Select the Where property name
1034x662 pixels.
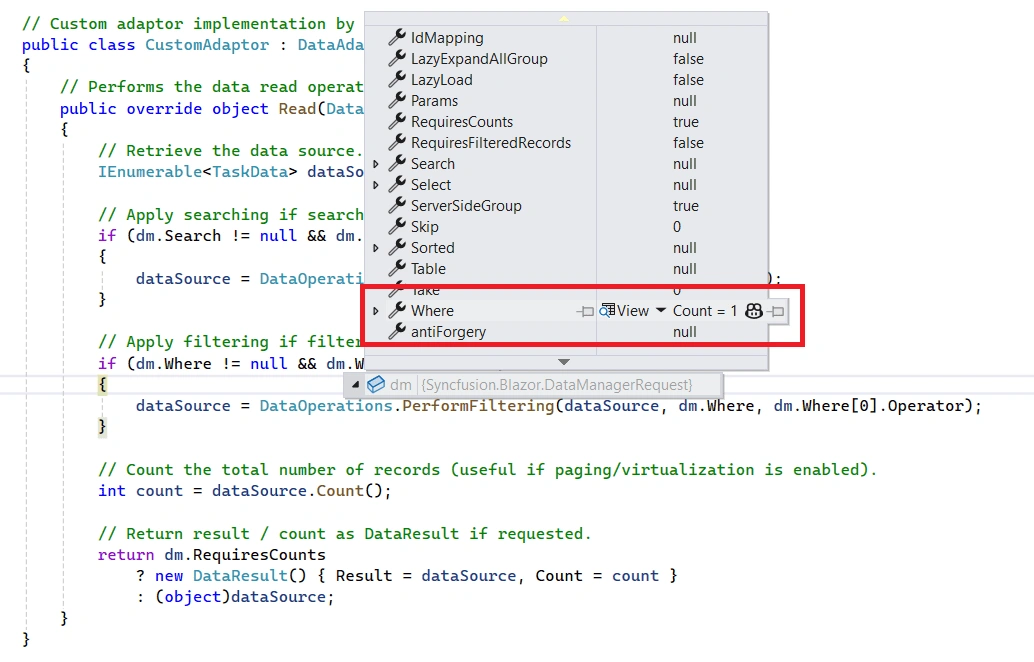click(433, 311)
